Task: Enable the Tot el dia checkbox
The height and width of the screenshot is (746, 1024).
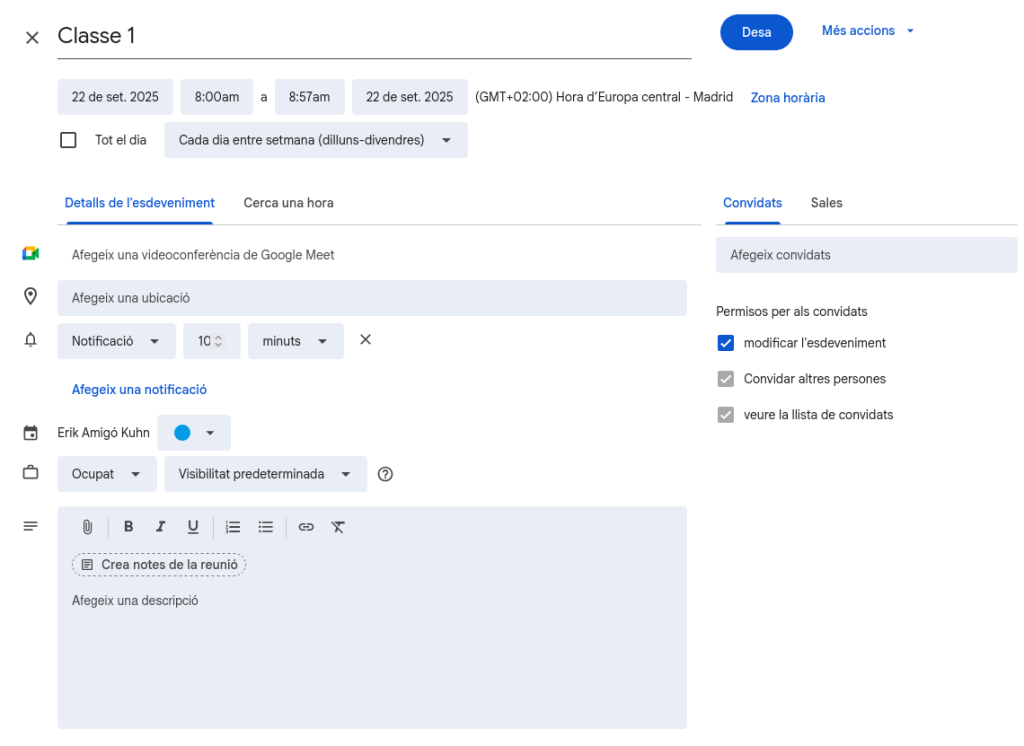Action: pyautogui.click(x=68, y=140)
